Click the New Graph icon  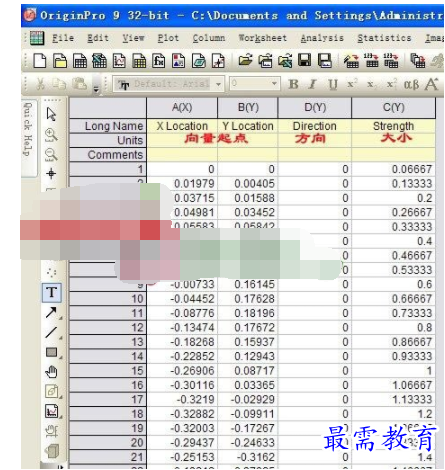coord(119,61)
